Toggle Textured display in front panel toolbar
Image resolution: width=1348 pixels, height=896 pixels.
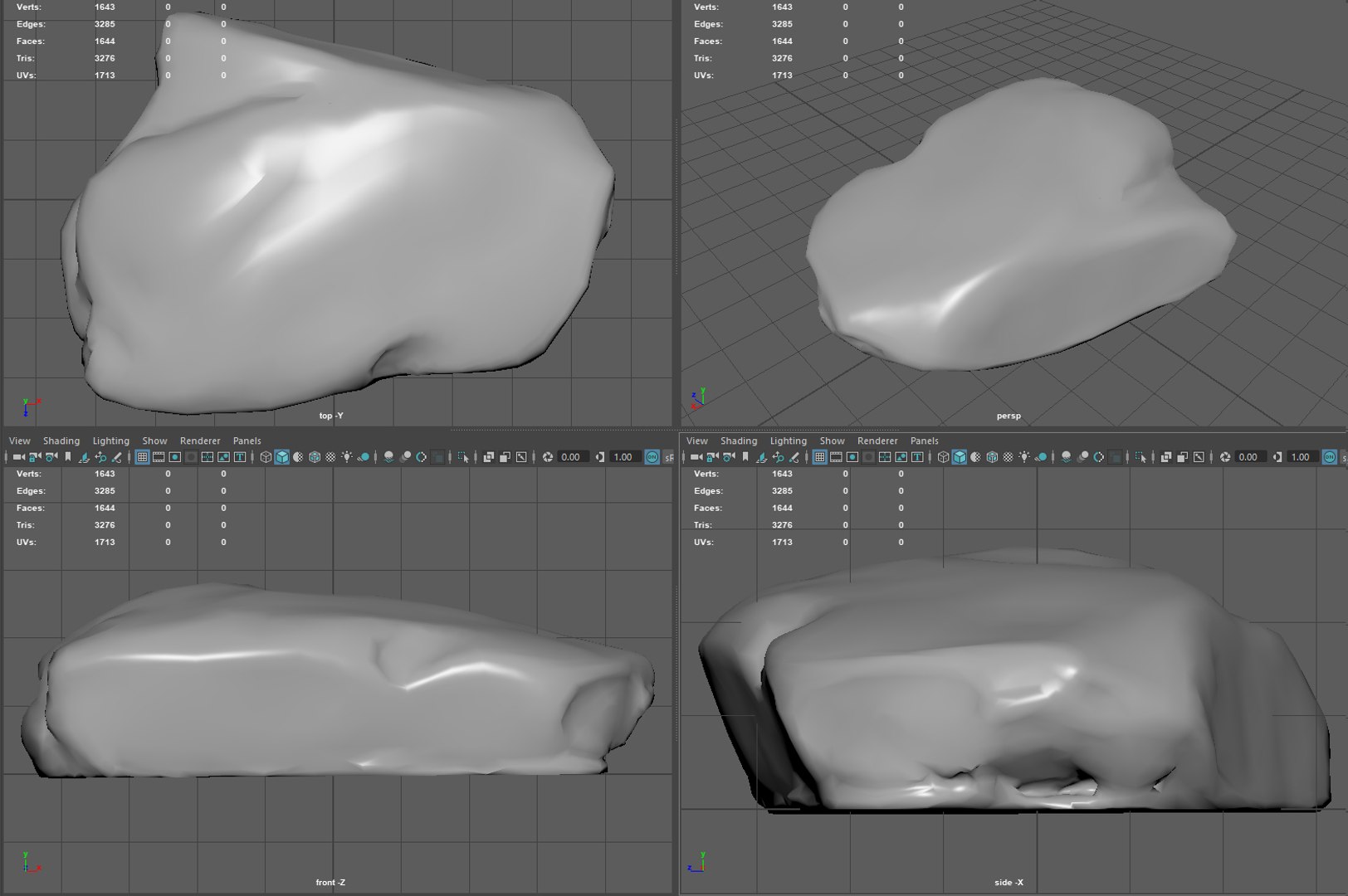[x=330, y=457]
